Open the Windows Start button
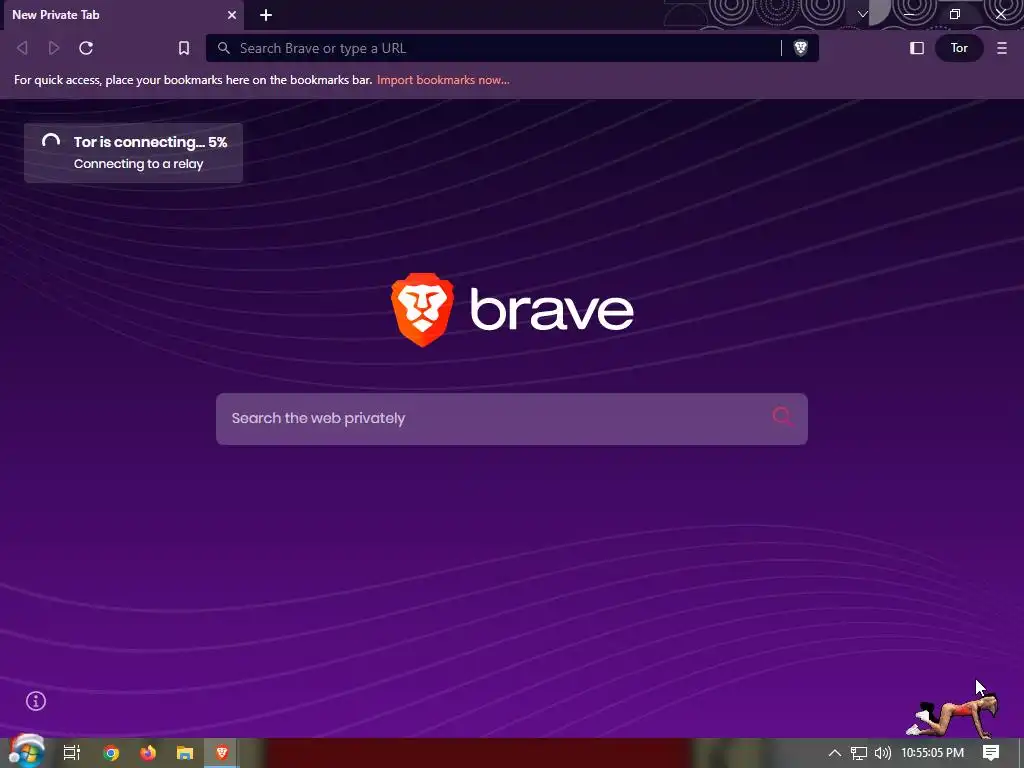Viewport: 1024px width, 768px height. click(26, 752)
